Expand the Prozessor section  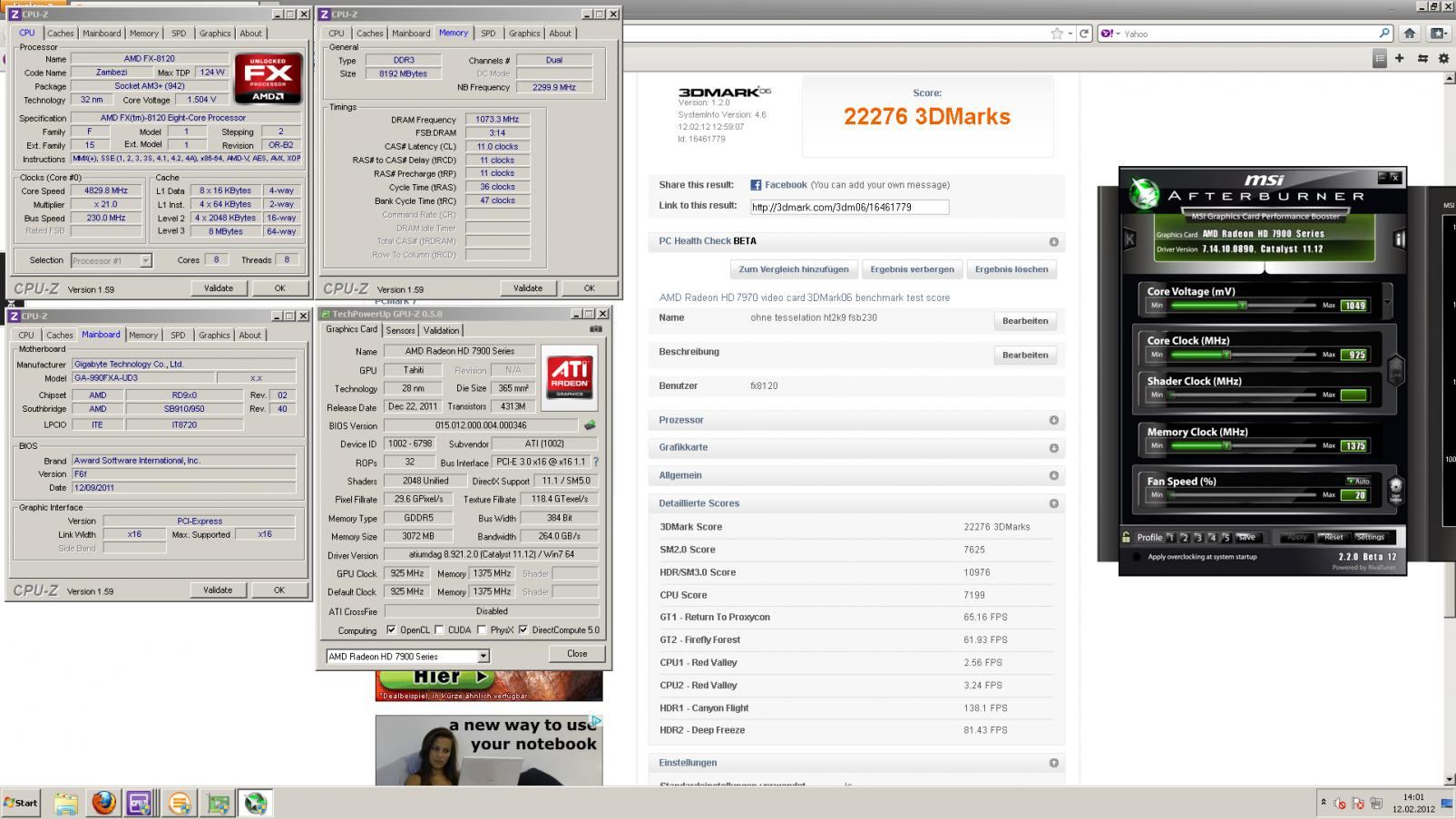point(1053,421)
